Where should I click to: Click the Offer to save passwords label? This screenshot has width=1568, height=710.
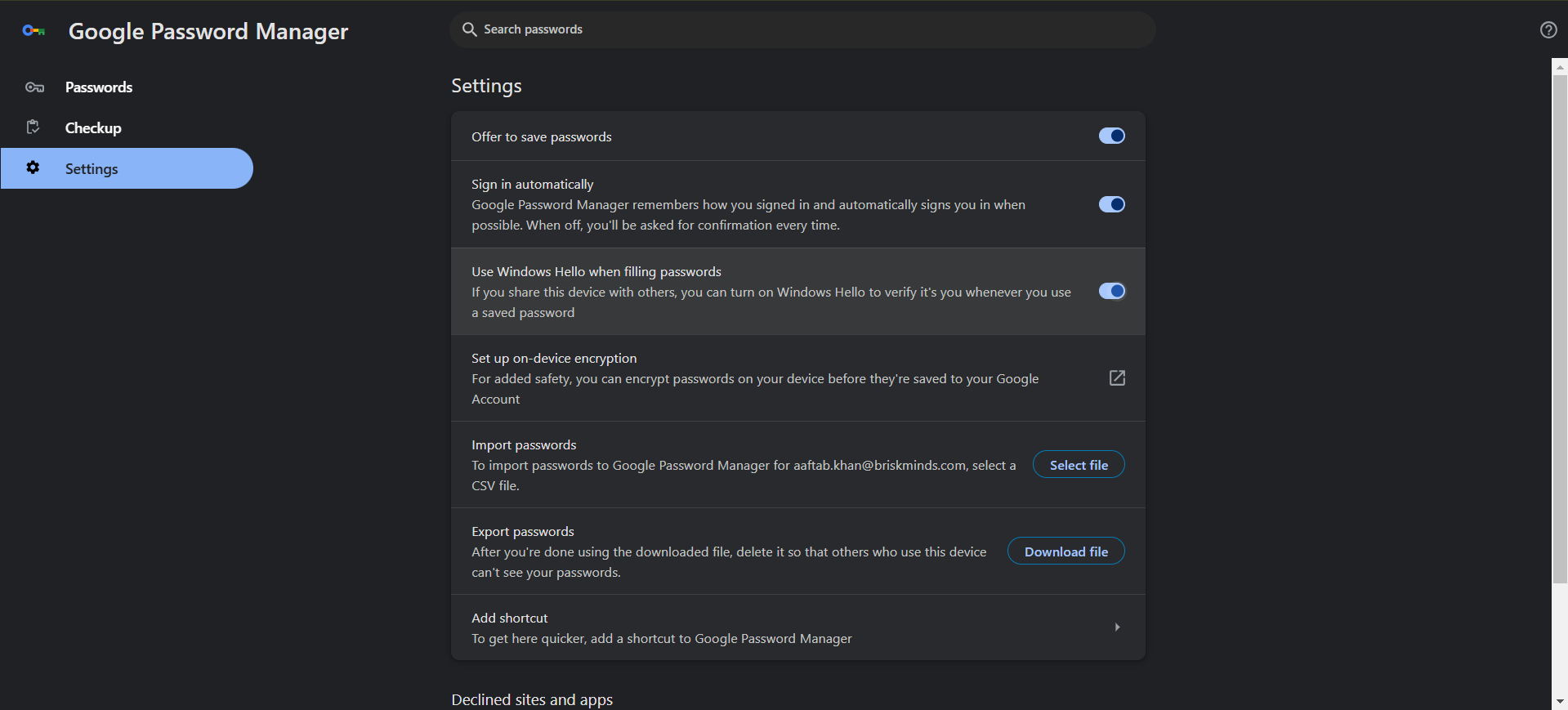coord(542,136)
